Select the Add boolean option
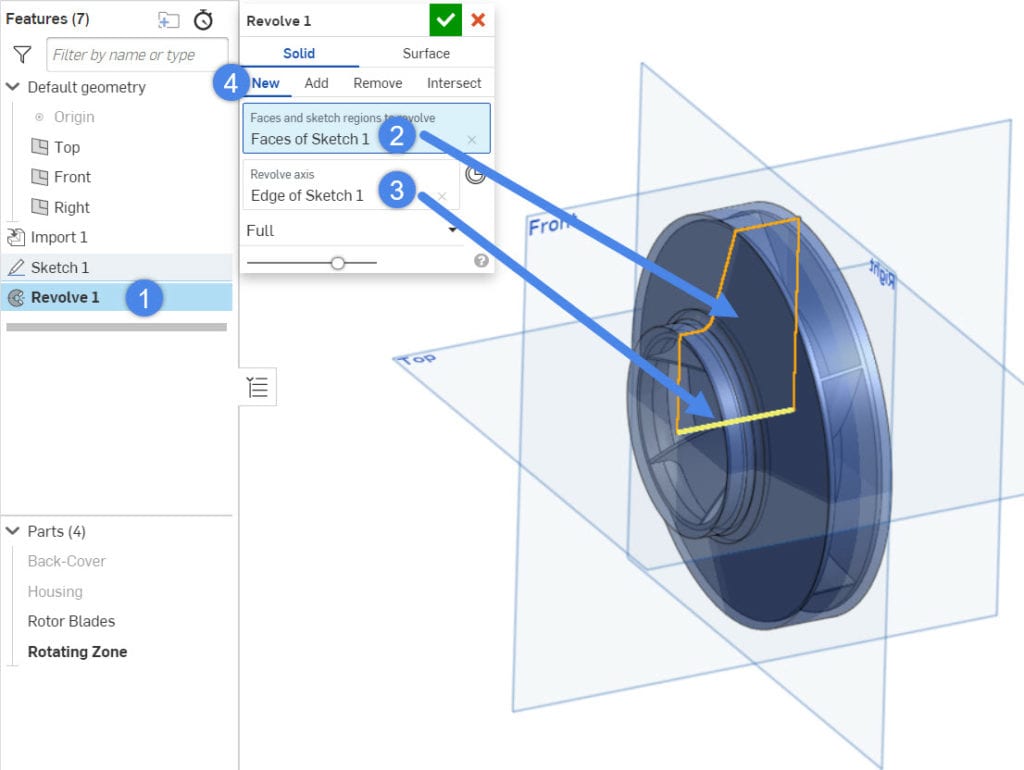The width and height of the screenshot is (1024, 770). (316, 83)
